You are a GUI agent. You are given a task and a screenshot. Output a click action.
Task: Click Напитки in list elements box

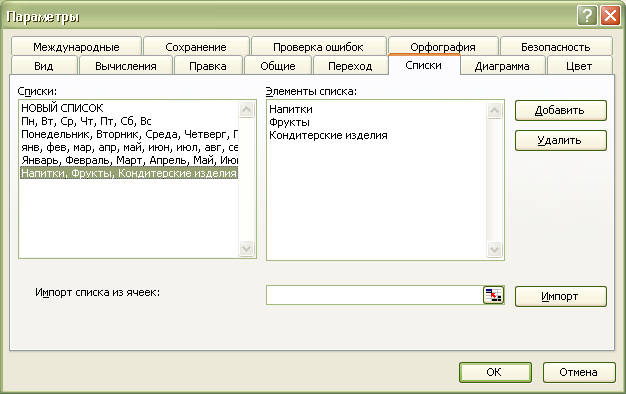(291, 109)
